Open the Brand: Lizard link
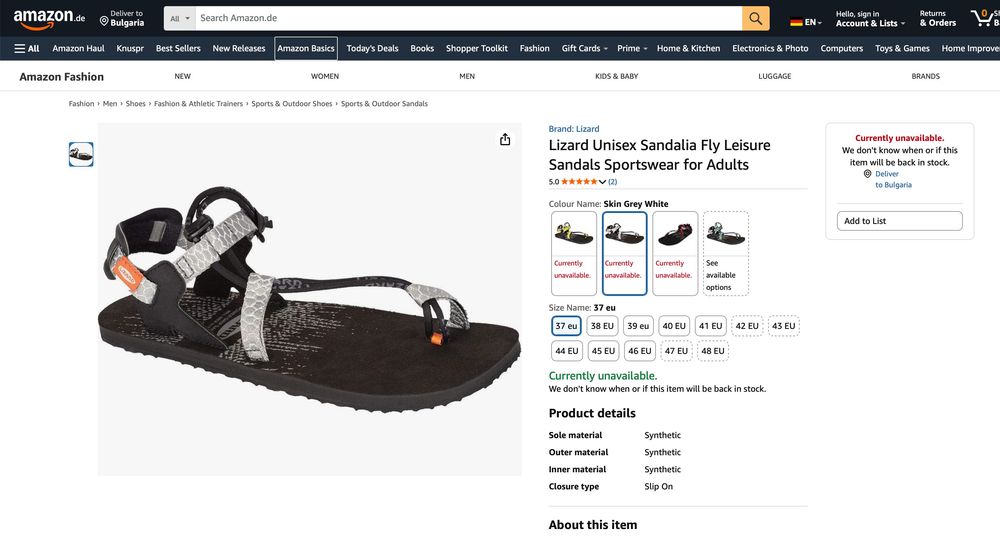Image resolution: width=1000 pixels, height=537 pixels. (574, 128)
